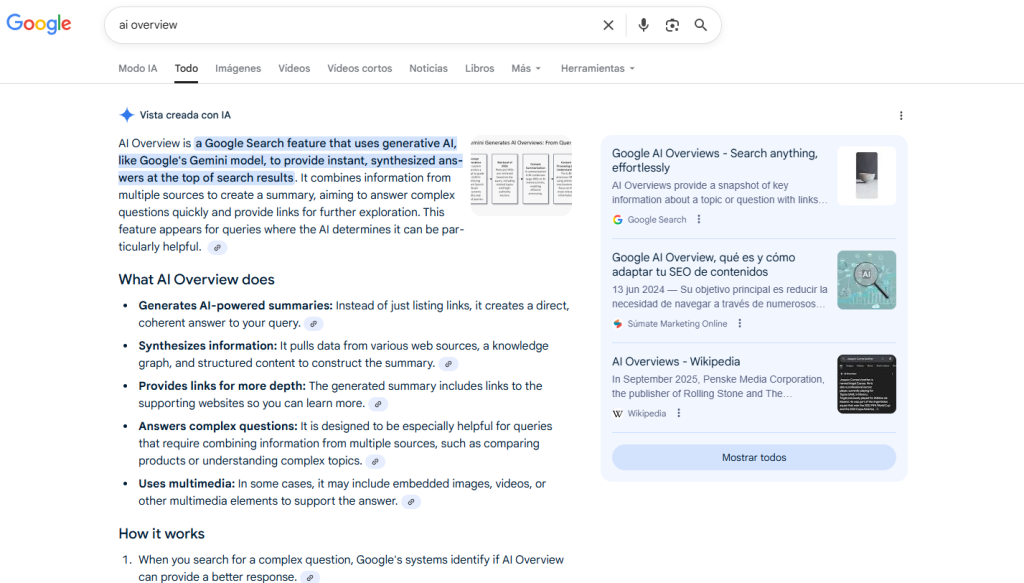Select the Noticias tab
The image size is (1024, 583).
(x=428, y=69)
